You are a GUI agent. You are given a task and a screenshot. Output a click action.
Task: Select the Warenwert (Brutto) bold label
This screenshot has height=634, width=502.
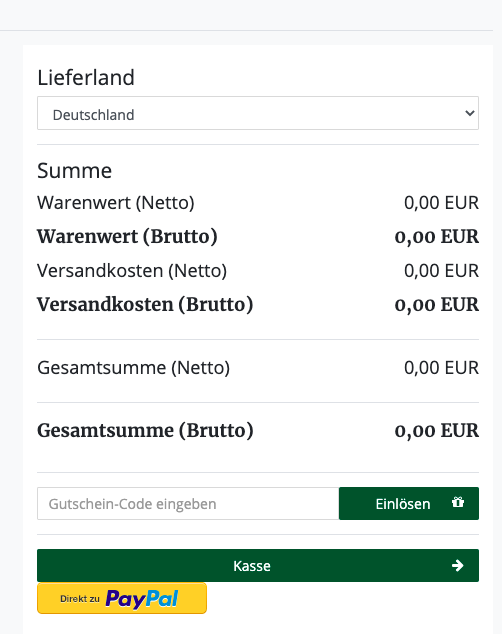(x=127, y=237)
